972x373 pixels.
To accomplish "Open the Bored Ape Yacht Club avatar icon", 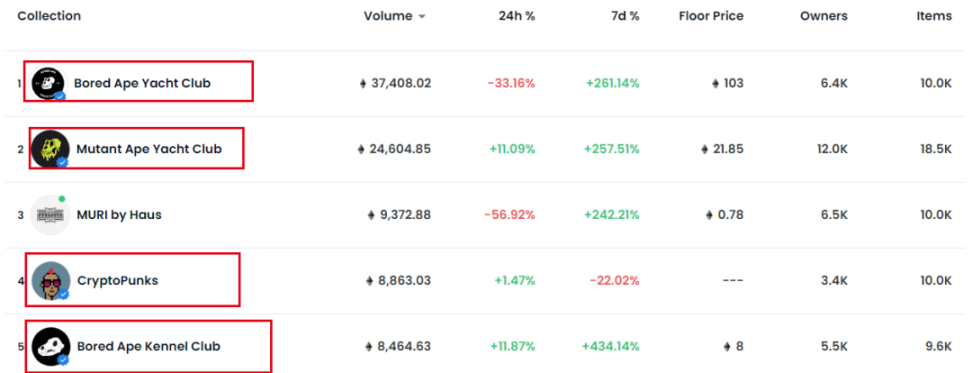I will tap(47, 83).
